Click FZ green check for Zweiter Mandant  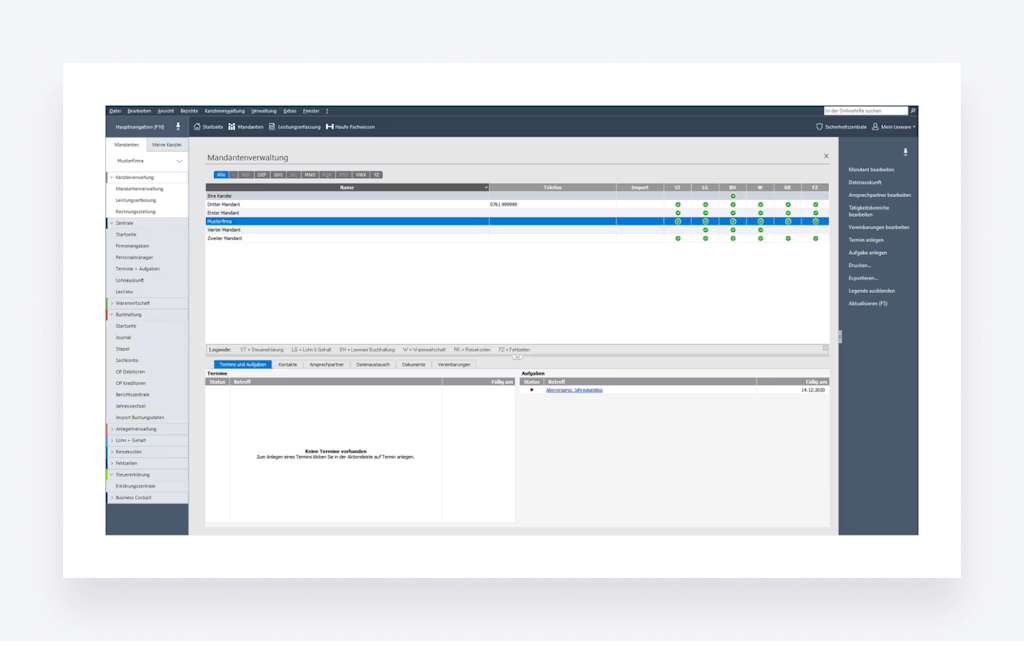[815, 239]
